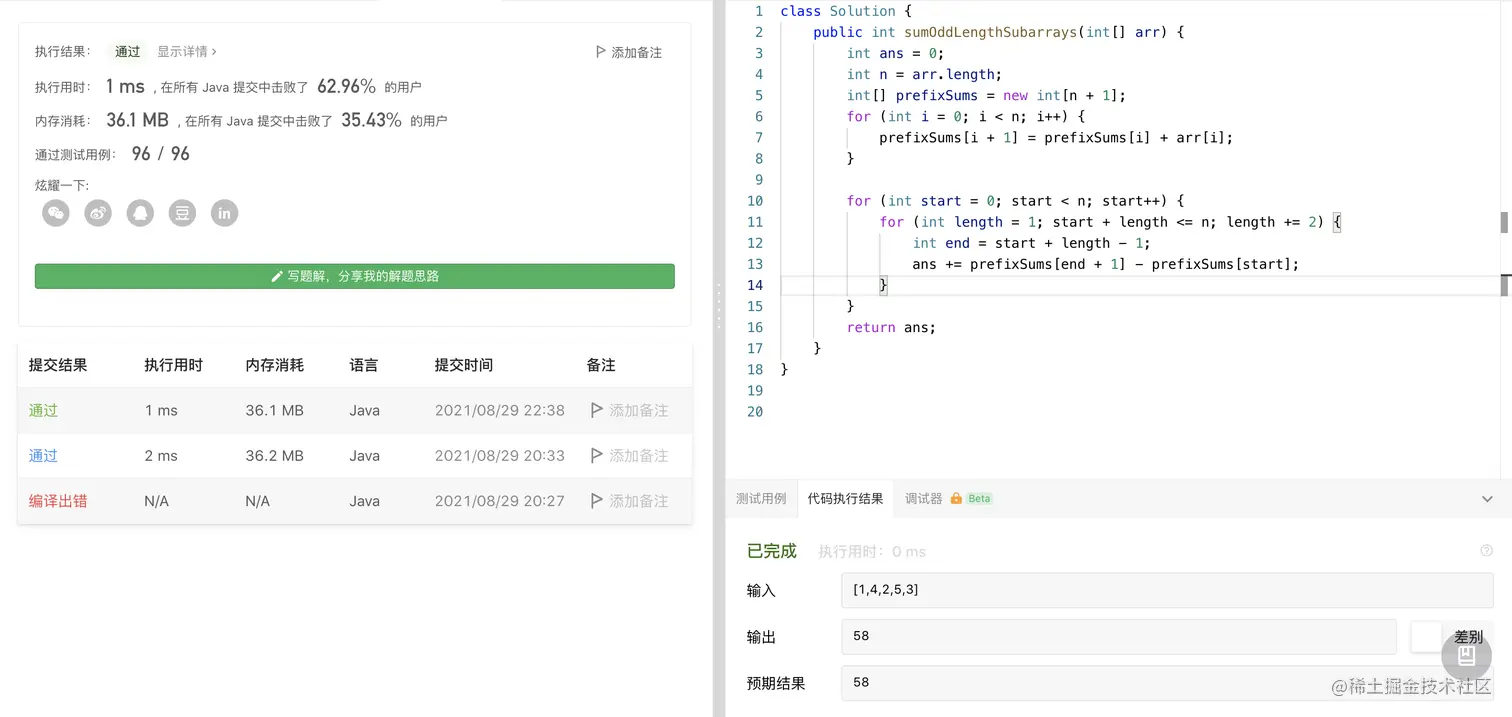The image size is (1512, 717).
Task: Click the 输入 field showing [1,4,2,5,3]
Action: click(x=1167, y=590)
